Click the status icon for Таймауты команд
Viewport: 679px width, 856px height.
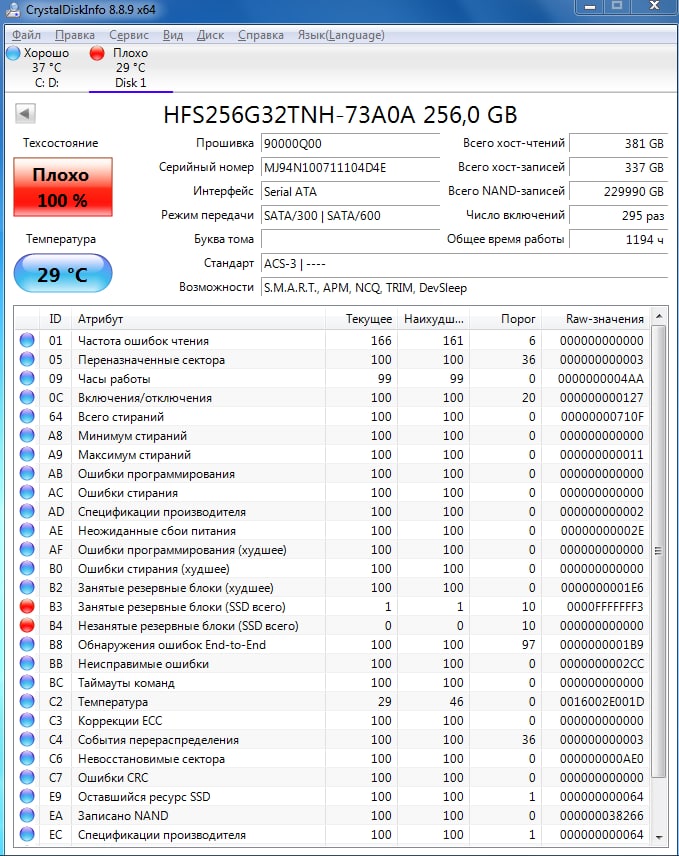pos(27,682)
